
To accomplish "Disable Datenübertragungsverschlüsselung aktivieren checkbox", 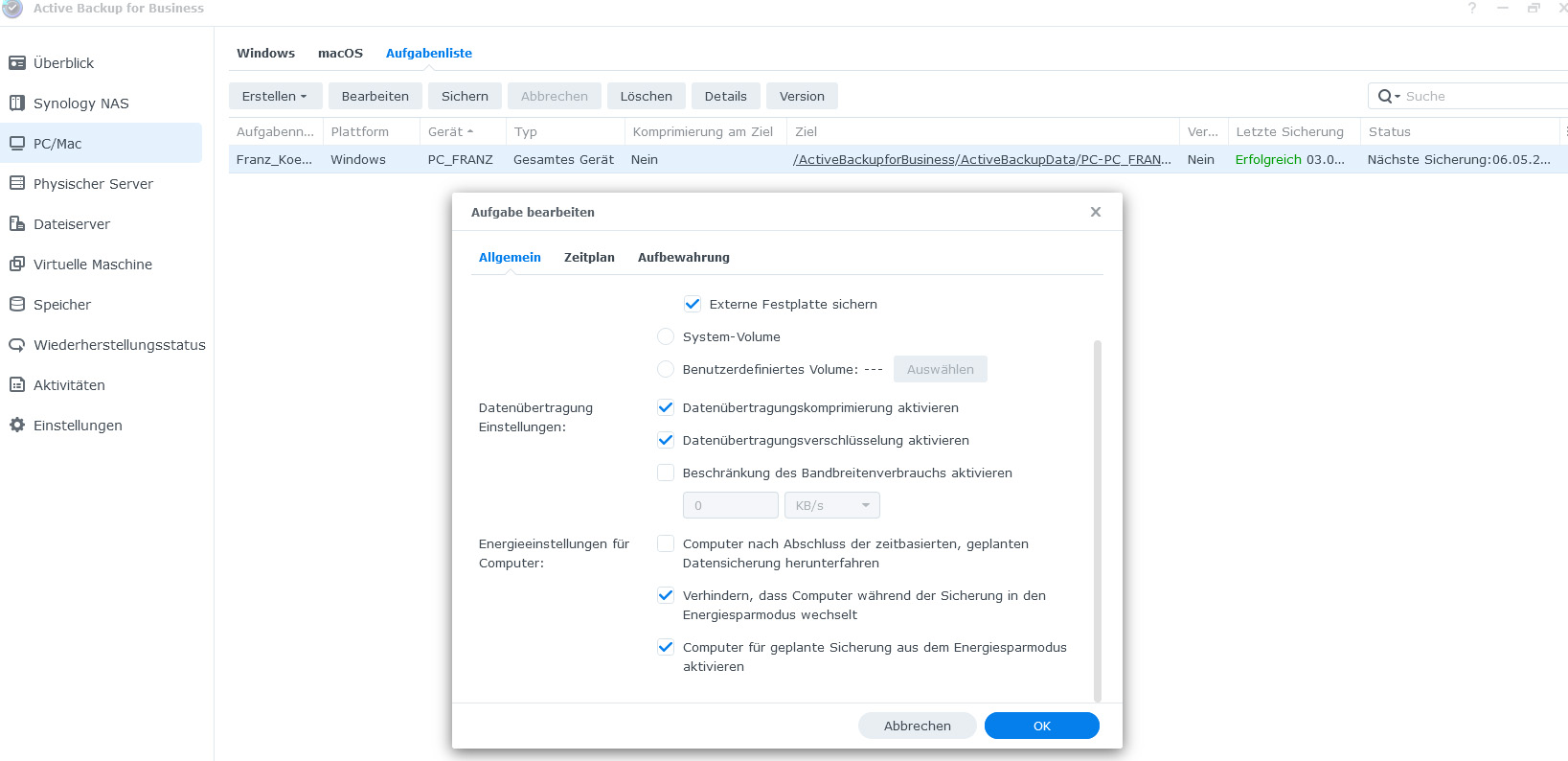I will click(x=666, y=441).
